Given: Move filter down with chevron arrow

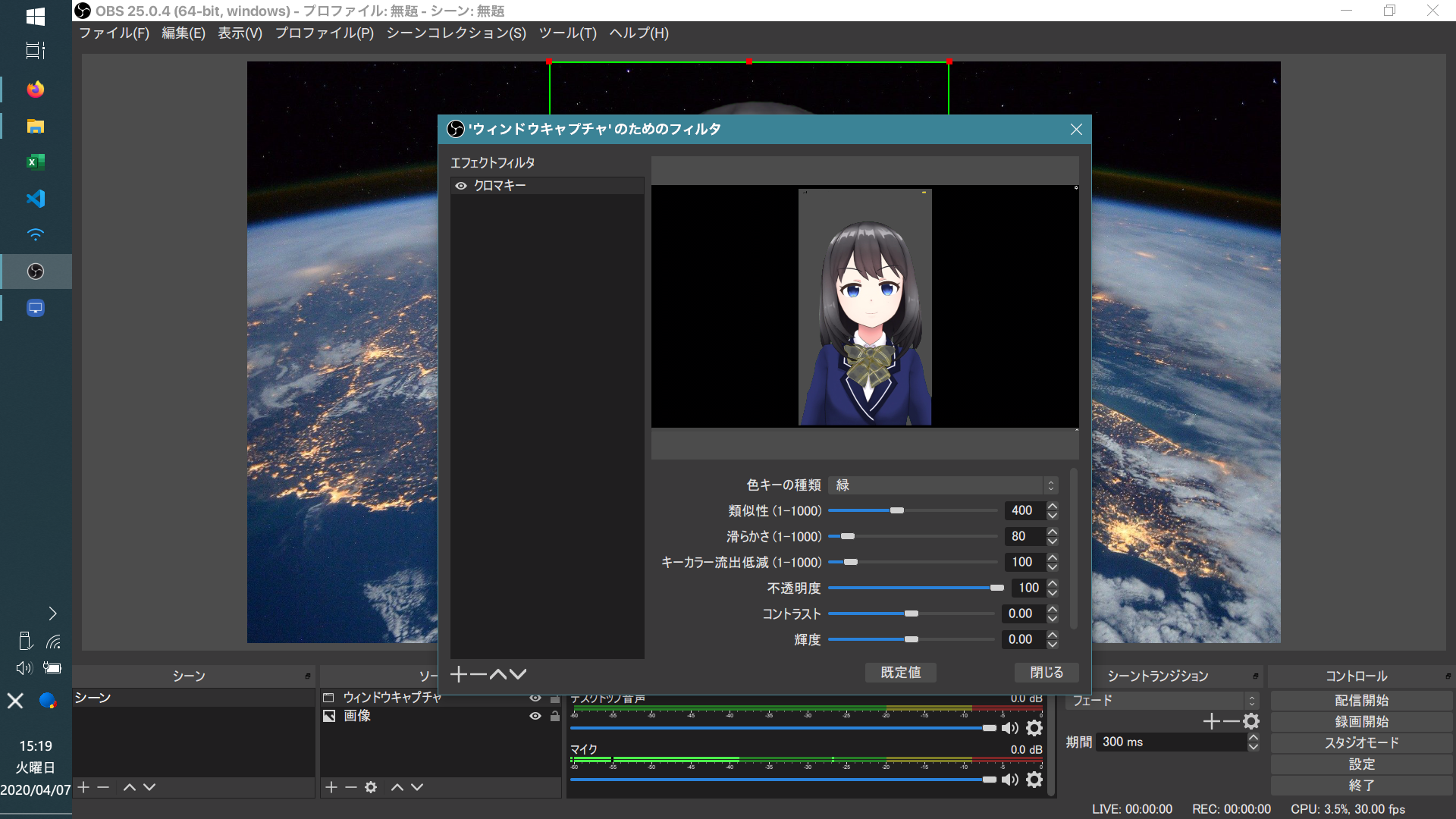Looking at the screenshot, I should [518, 674].
